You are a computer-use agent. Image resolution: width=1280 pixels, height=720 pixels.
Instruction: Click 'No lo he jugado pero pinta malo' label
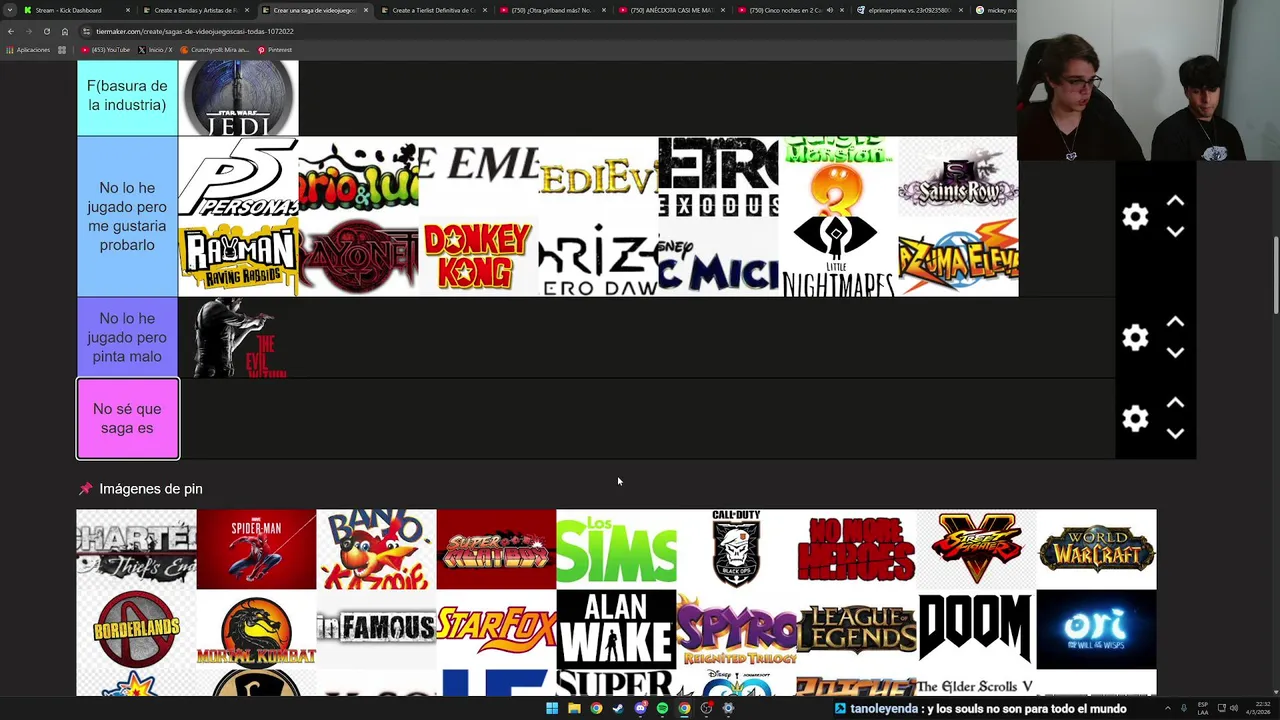pos(127,338)
